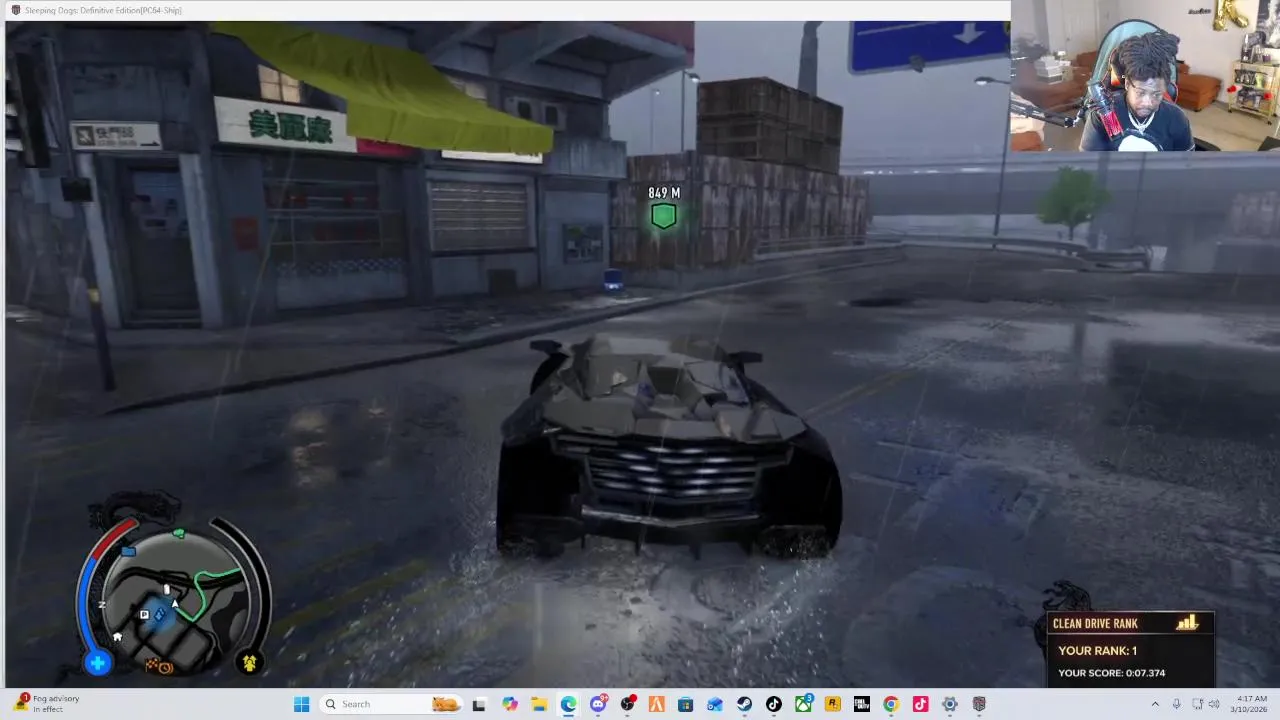The image size is (1280, 720).
Task: Open the orange A app in taskbar
Action: click(656, 704)
